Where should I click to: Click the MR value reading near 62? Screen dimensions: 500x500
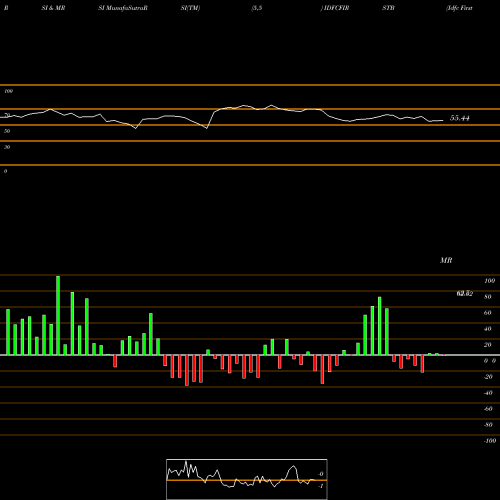pyautogui.click(x=465, y=293)
